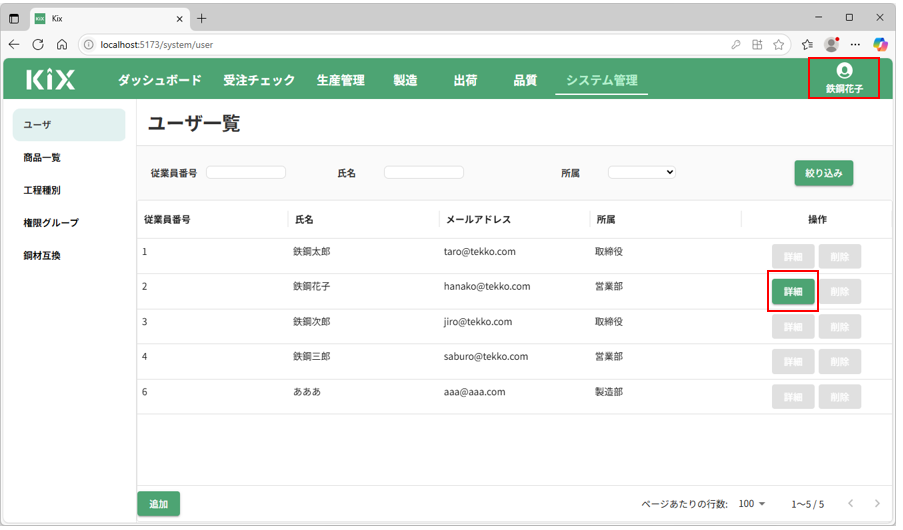Open the ダッシュボード menu

[160, 80]
